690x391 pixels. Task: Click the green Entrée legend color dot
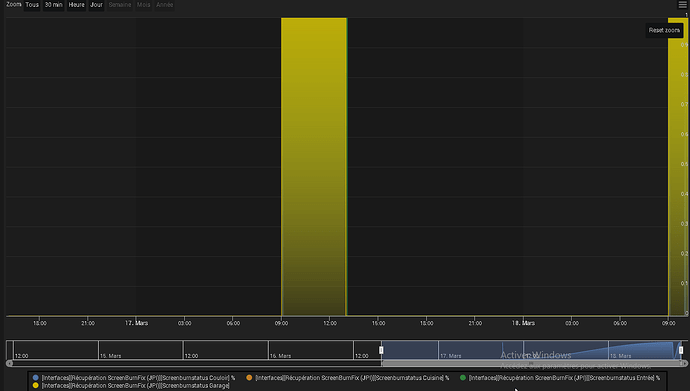(x=462, y=378)
